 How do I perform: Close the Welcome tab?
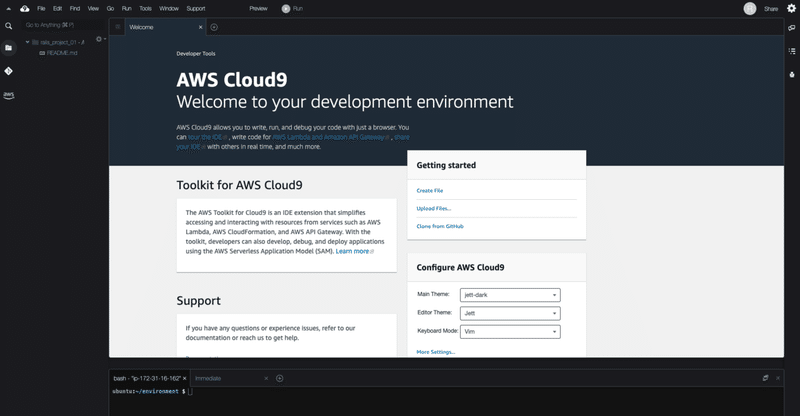(201, 27)
